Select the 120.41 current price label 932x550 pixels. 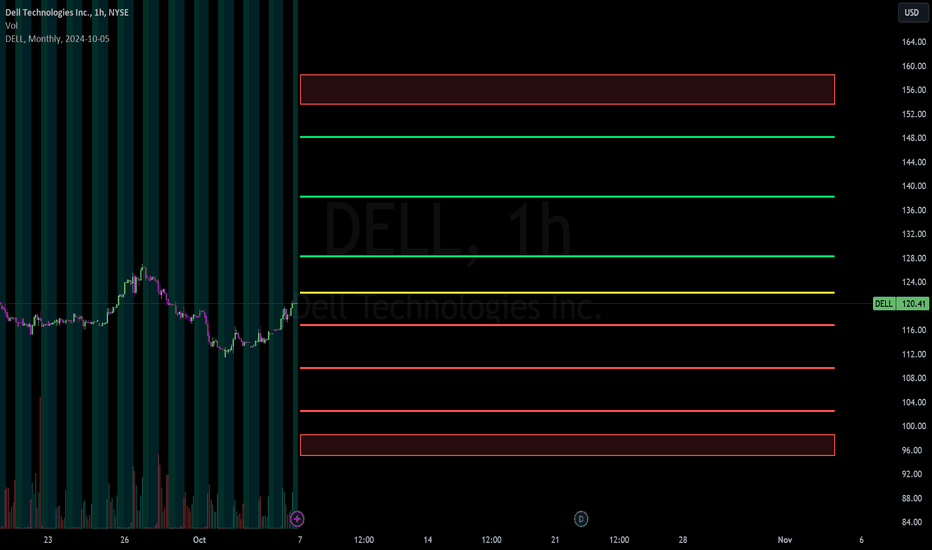pos(912,304)
